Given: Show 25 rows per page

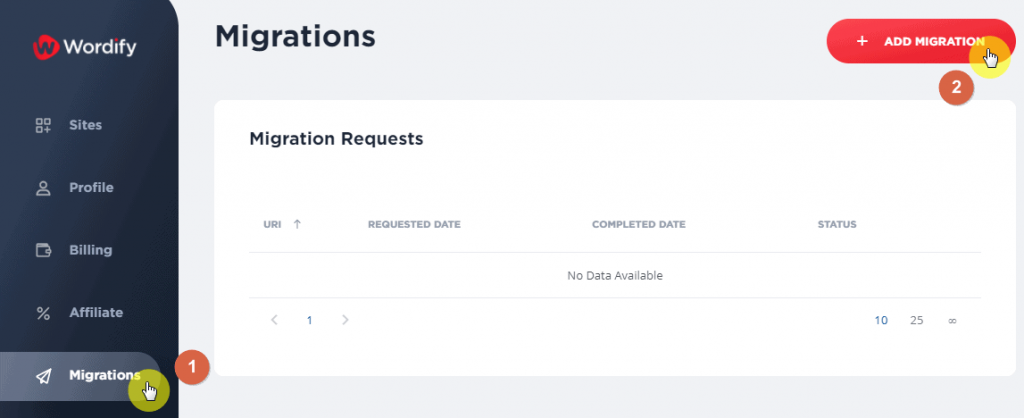Looking at the screenshot, I should pyautogui.click(x=916, y=320).
